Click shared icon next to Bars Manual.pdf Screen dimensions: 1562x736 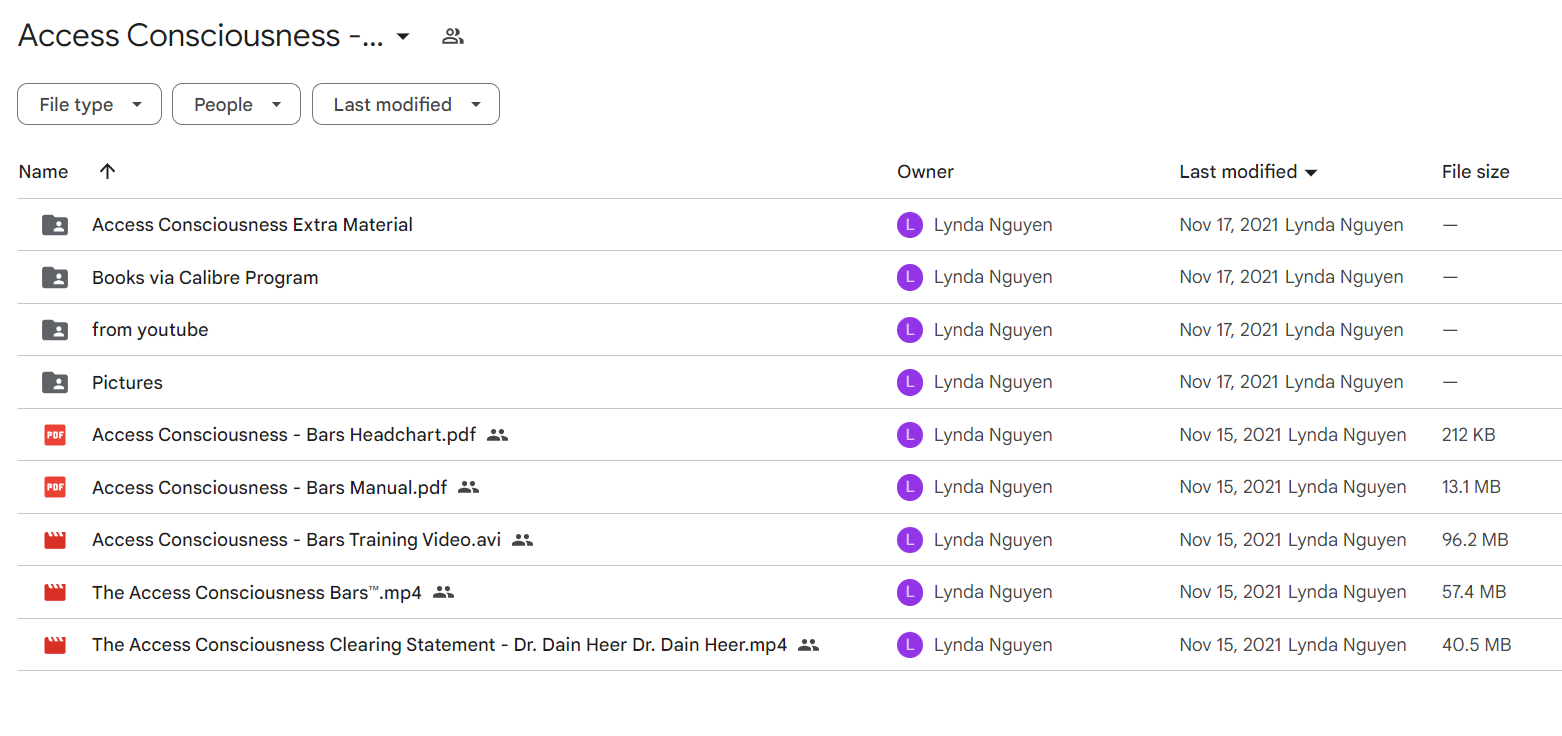coord(468,487)
